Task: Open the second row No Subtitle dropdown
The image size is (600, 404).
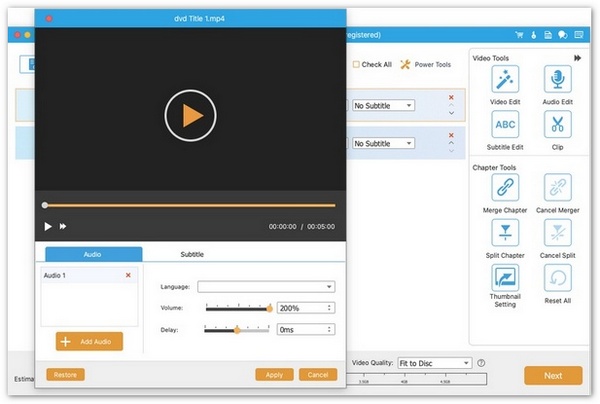Action: pyautogui.click(x=383, y=143)
